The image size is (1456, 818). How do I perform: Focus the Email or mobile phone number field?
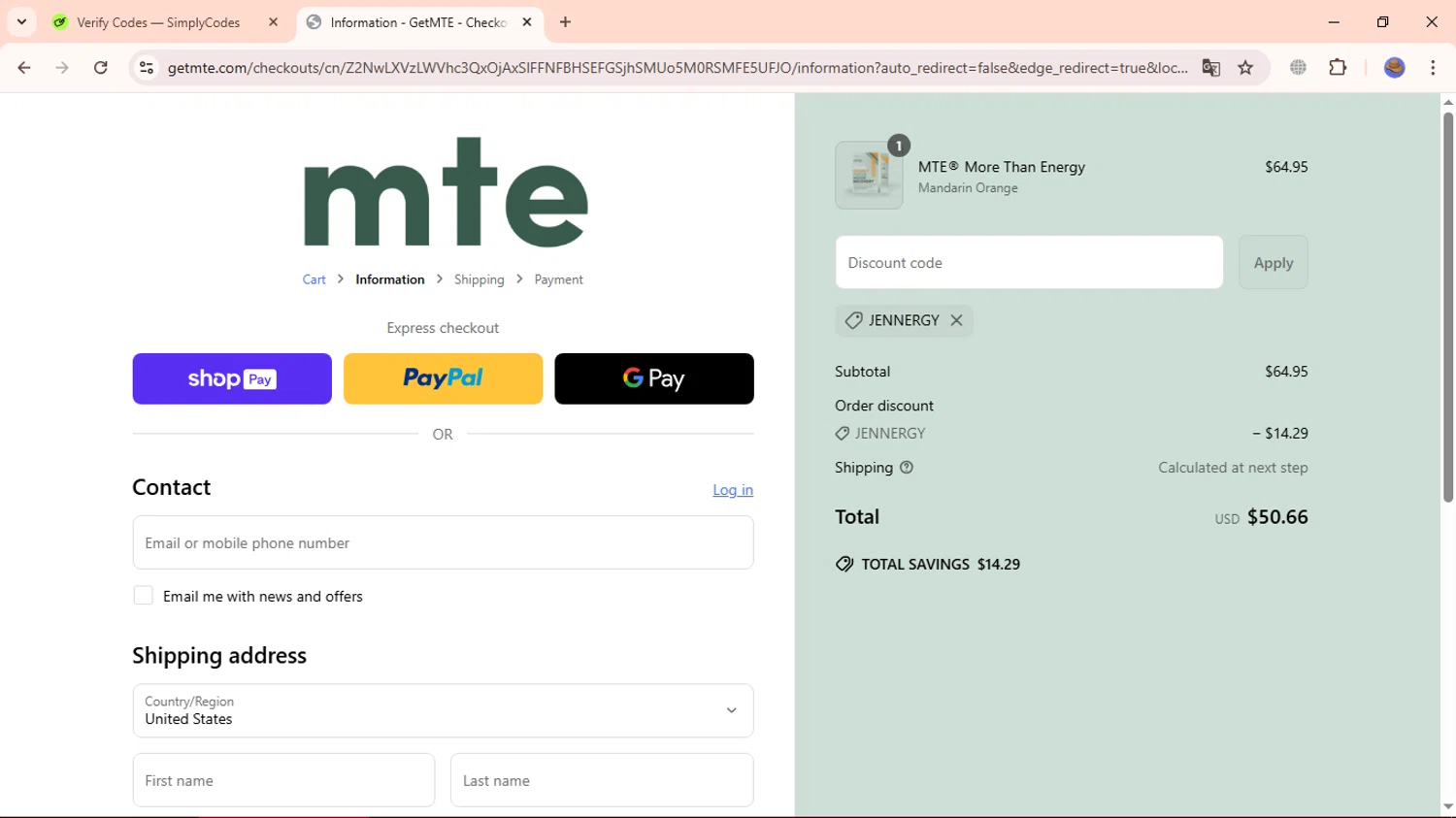[443, 542]
